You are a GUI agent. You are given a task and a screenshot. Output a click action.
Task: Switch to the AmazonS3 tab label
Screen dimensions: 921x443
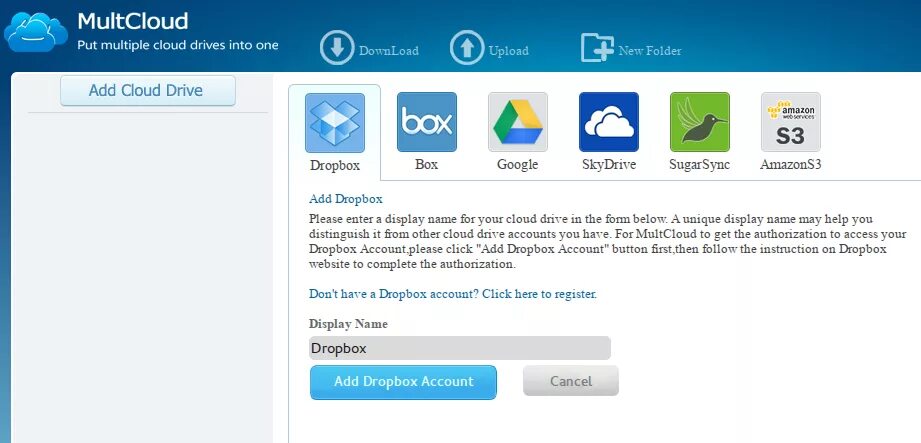(791, 165)
